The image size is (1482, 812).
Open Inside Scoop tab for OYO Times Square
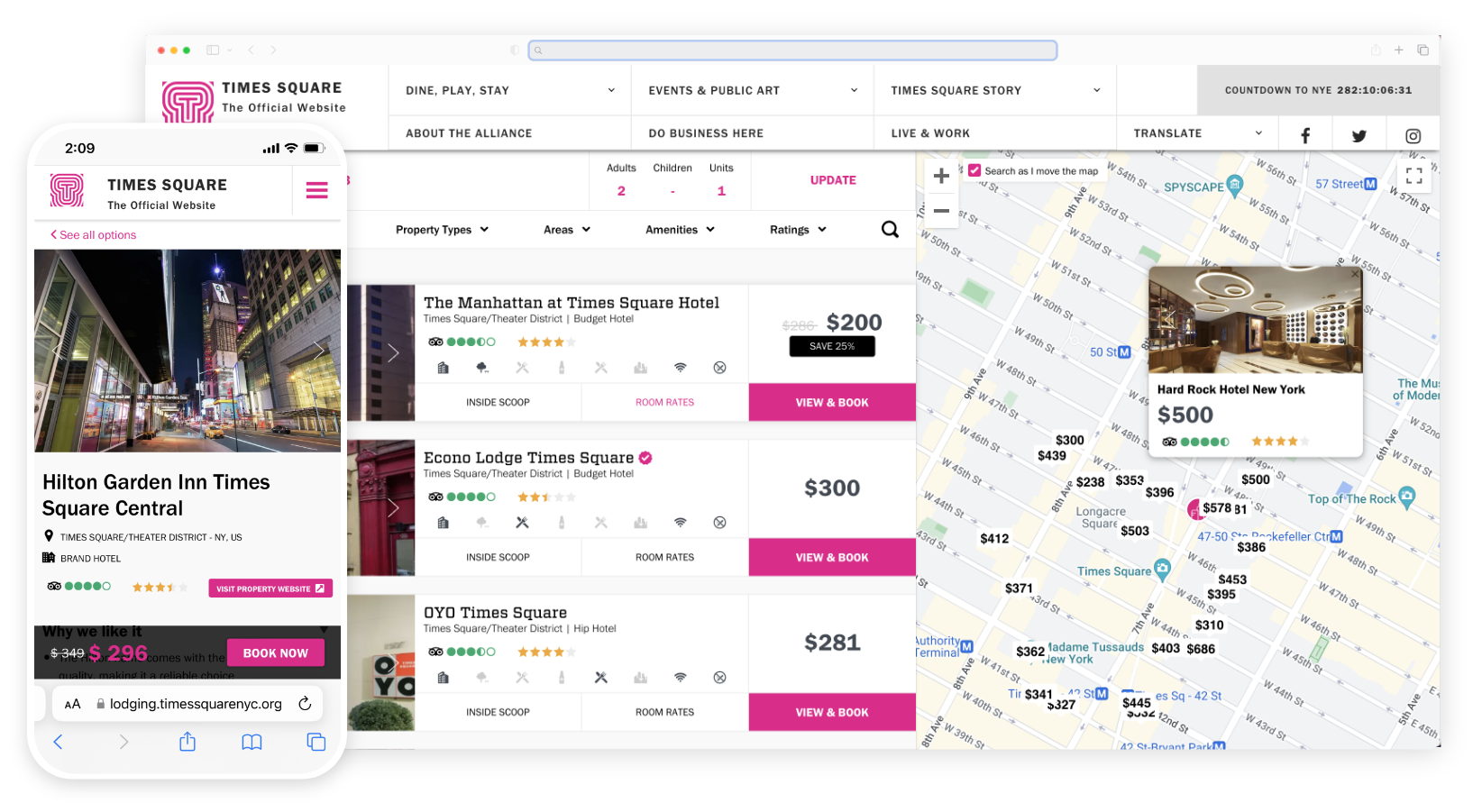click(498, 713)
